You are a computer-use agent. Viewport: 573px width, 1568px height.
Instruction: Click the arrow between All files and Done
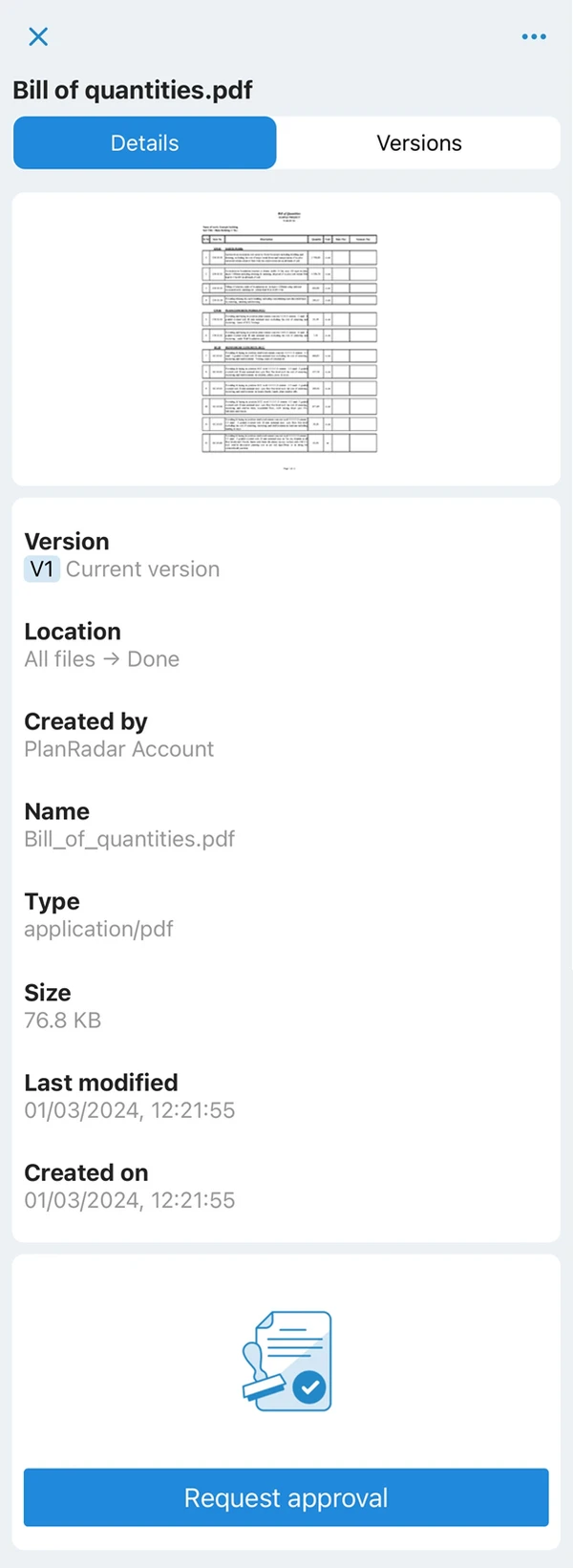pyautogui.click(x=112, y=659)
